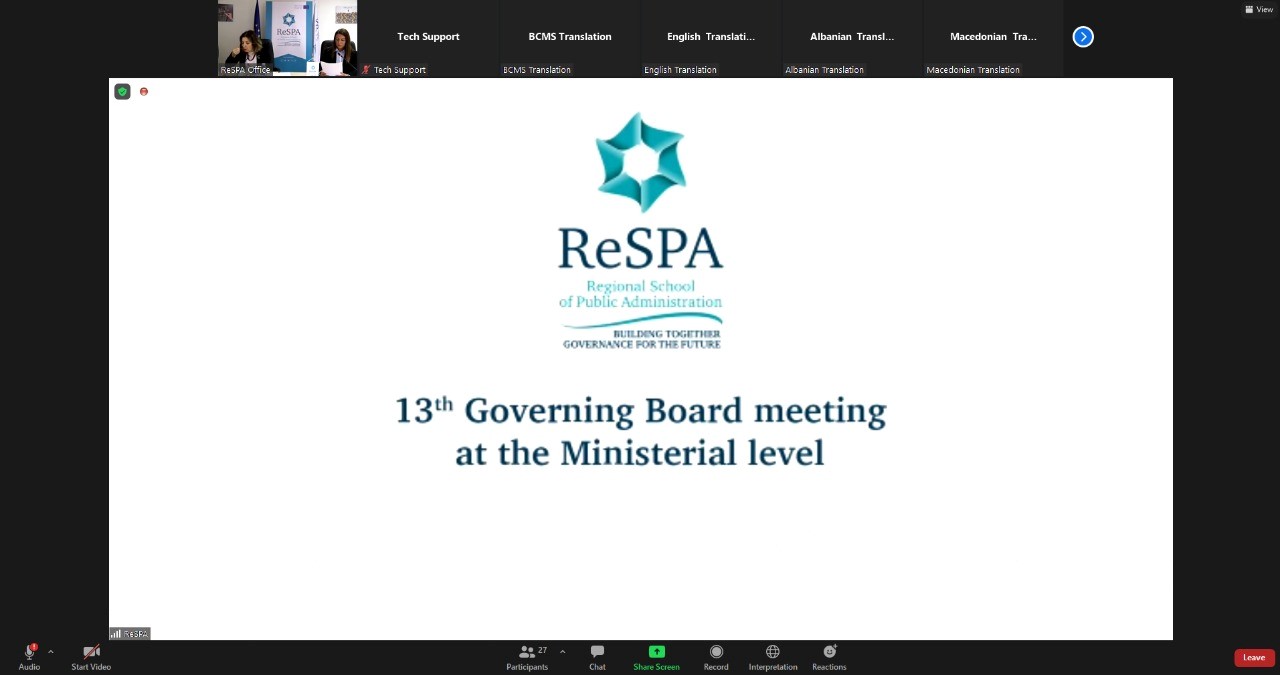Click the 'Building Together Governance' slogan
The height and width of the screenshot is (675, 1280).
coord(641,339)
